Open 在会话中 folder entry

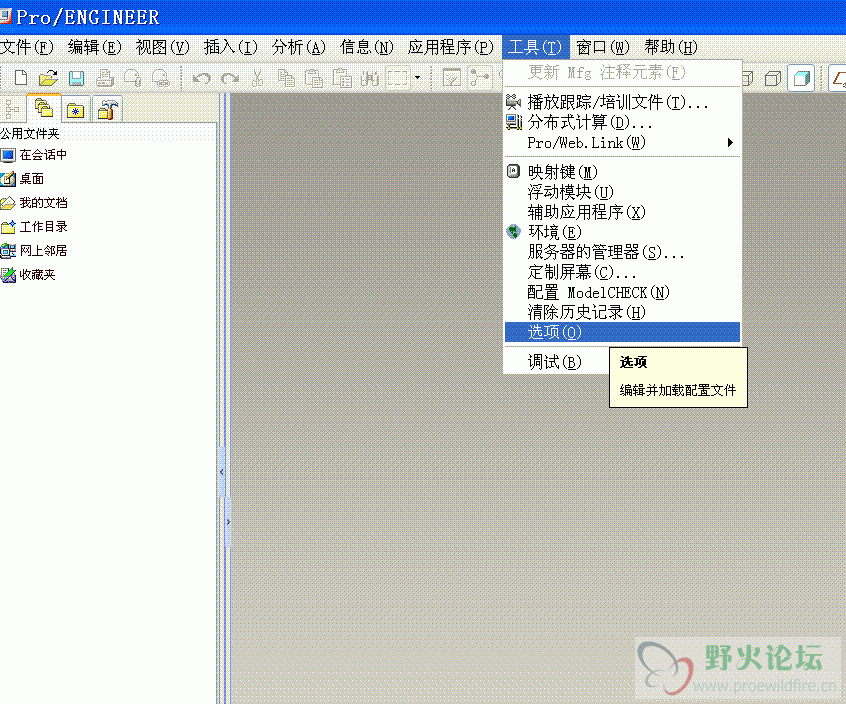[x=34, y=155]
